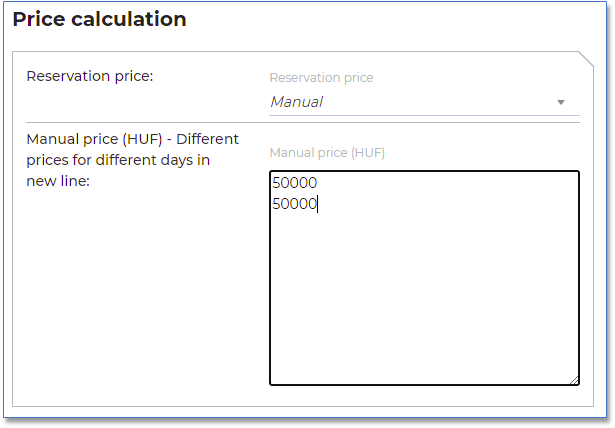
Task: Click the "prices for different days in" label line
Action: (x=118, y=160)
